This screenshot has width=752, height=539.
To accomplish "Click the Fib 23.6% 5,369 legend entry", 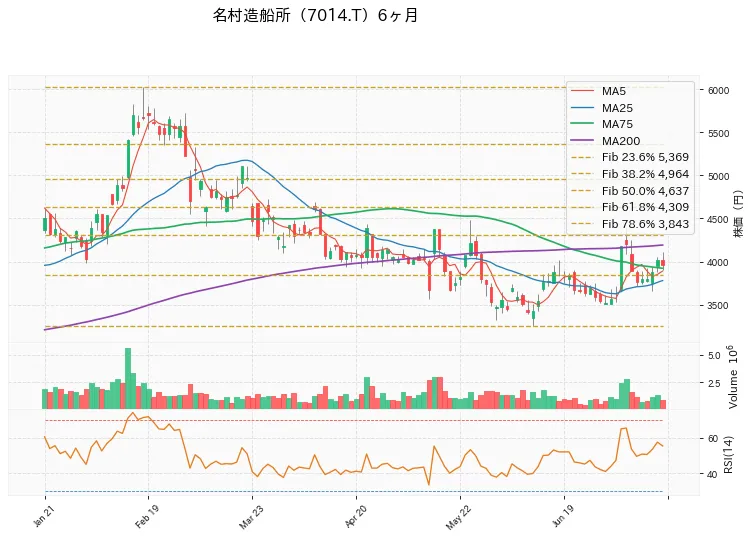I will pos(630,157).
